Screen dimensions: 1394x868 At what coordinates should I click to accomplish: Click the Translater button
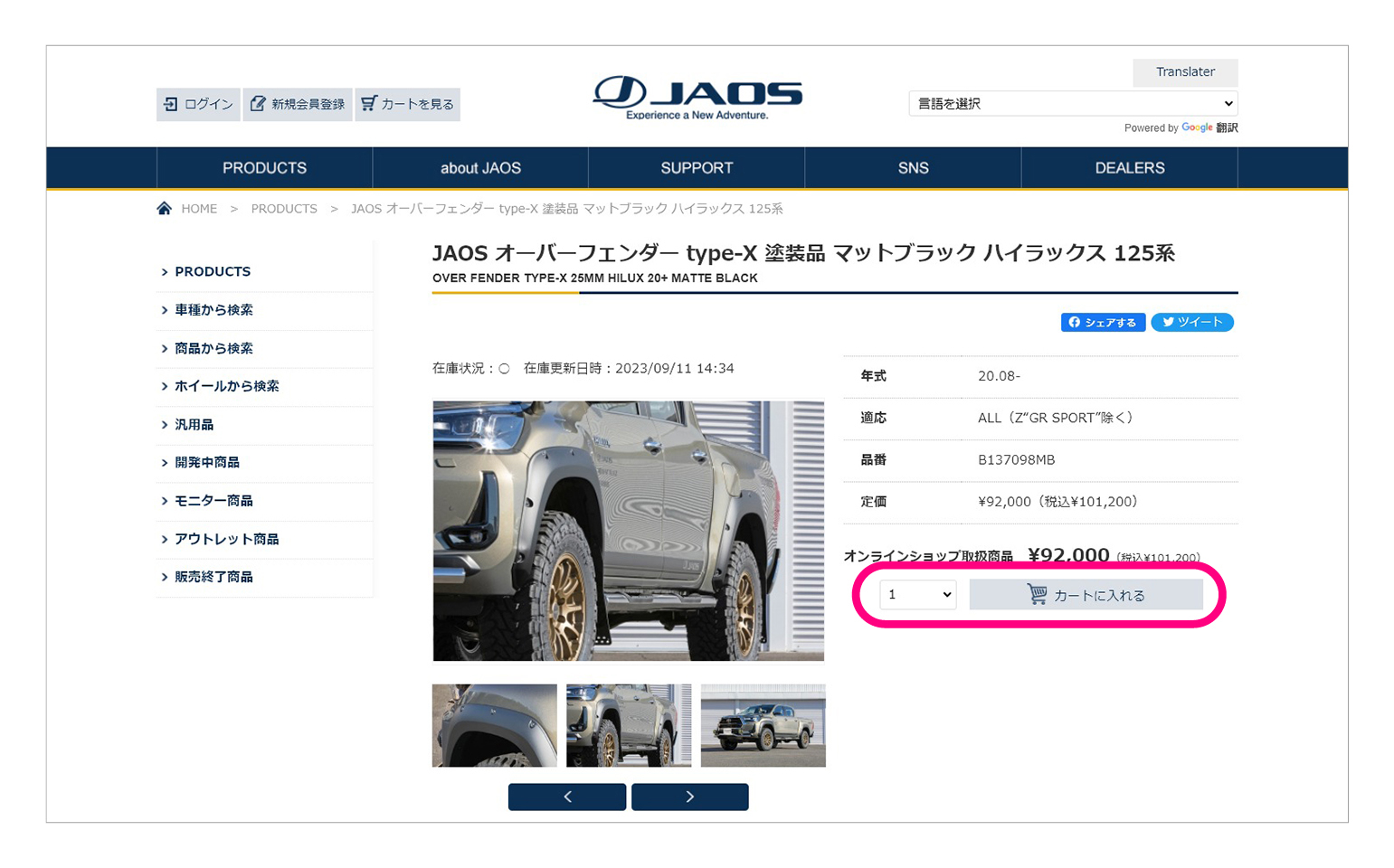click(1185, 72)
